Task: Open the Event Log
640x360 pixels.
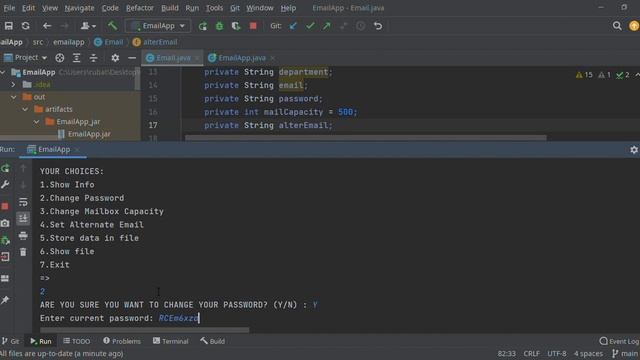Action: pos(619,341)
